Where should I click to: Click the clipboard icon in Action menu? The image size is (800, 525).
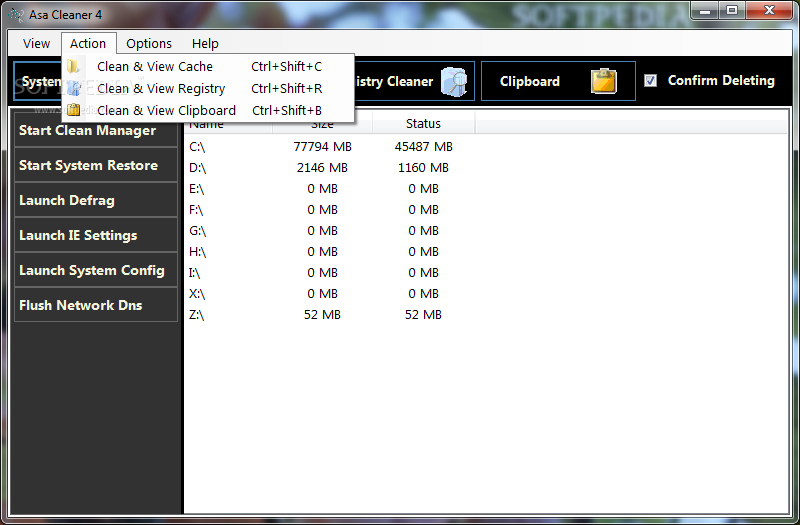(73, 110)
